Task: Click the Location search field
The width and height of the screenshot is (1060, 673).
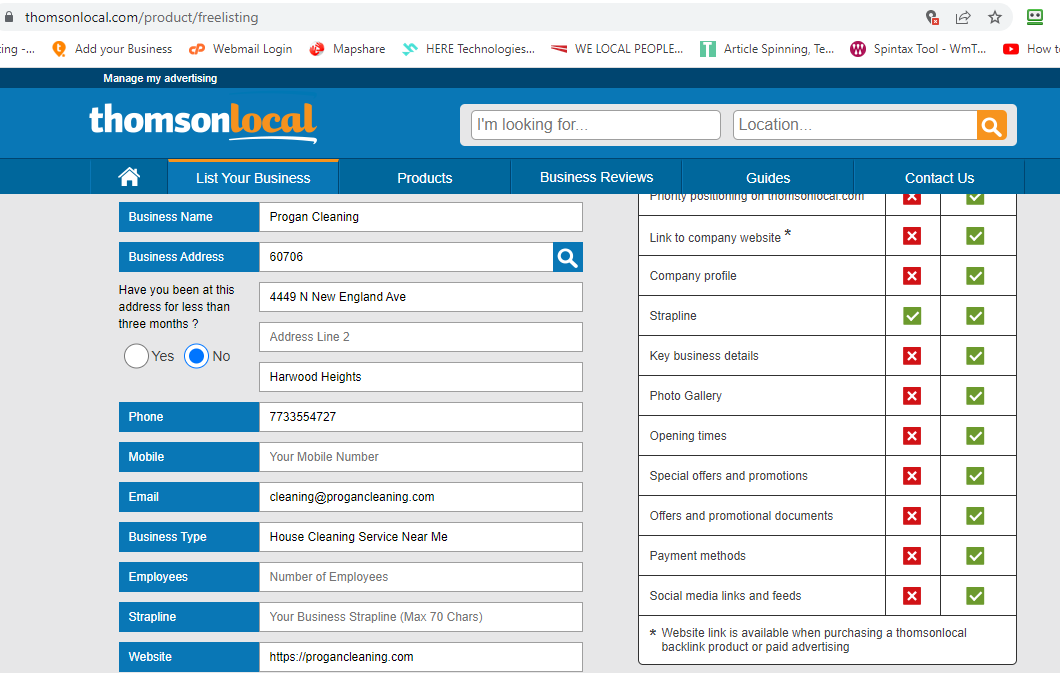Action: [x=855, y=125]
